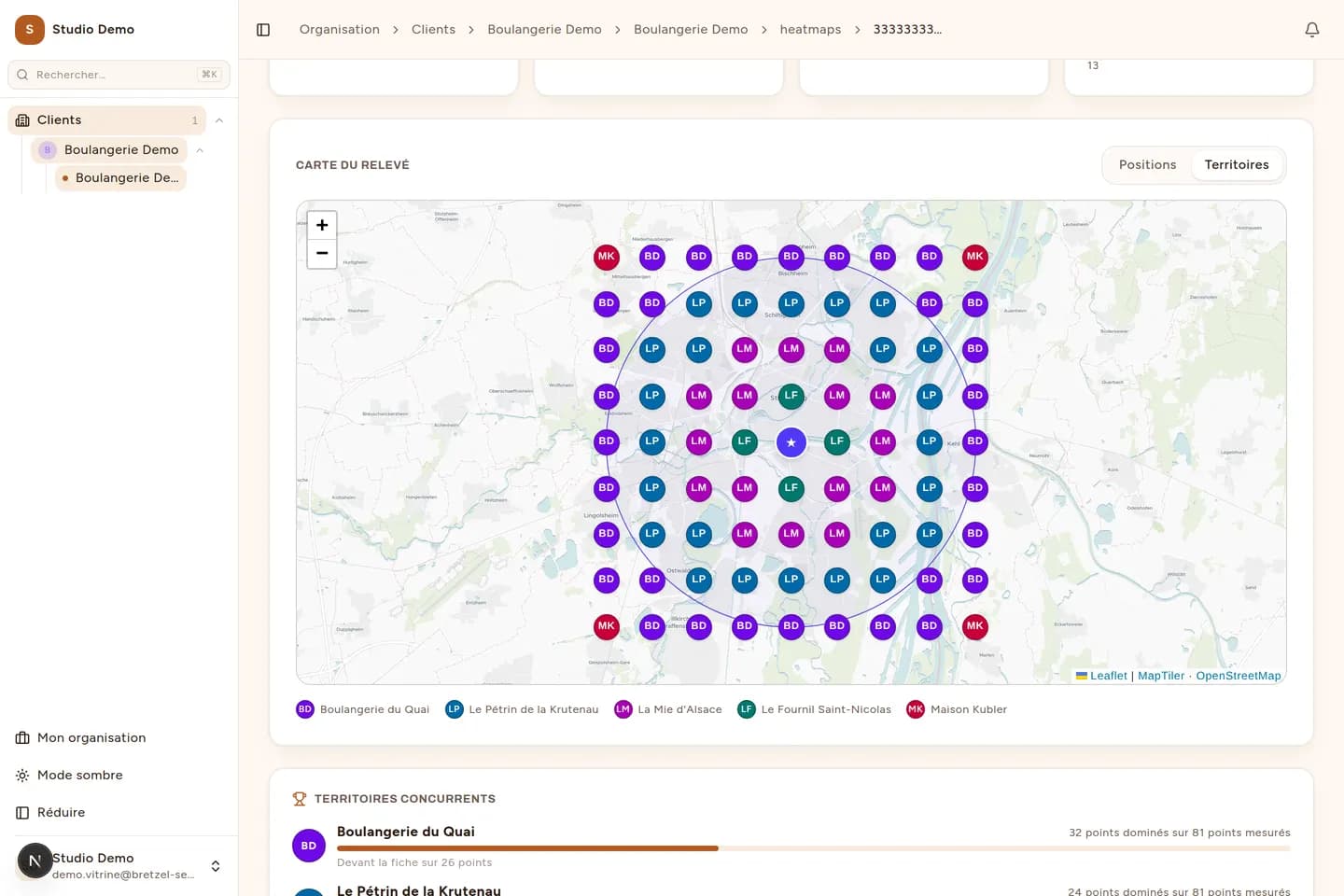Collapse the Clients section chevron
The height and width of the screenshot is (896, 1344).
pos(219,120)
